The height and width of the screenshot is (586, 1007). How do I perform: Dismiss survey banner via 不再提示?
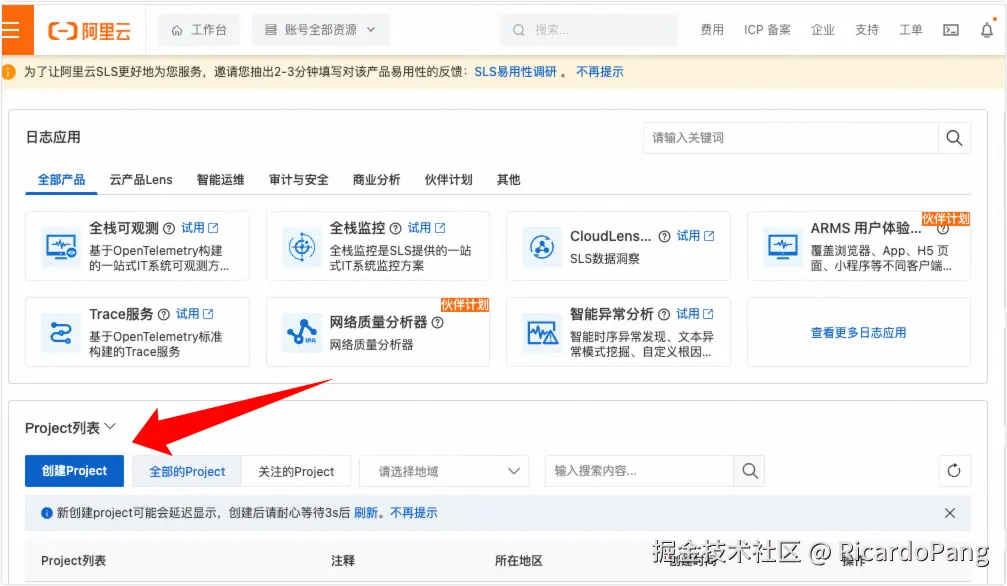[599, 72]
